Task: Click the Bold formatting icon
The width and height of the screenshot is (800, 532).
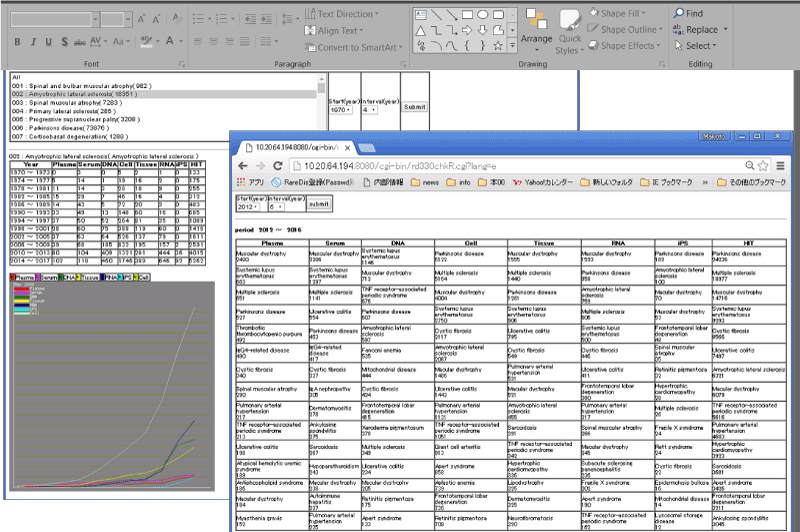Action: pos(18,41)
